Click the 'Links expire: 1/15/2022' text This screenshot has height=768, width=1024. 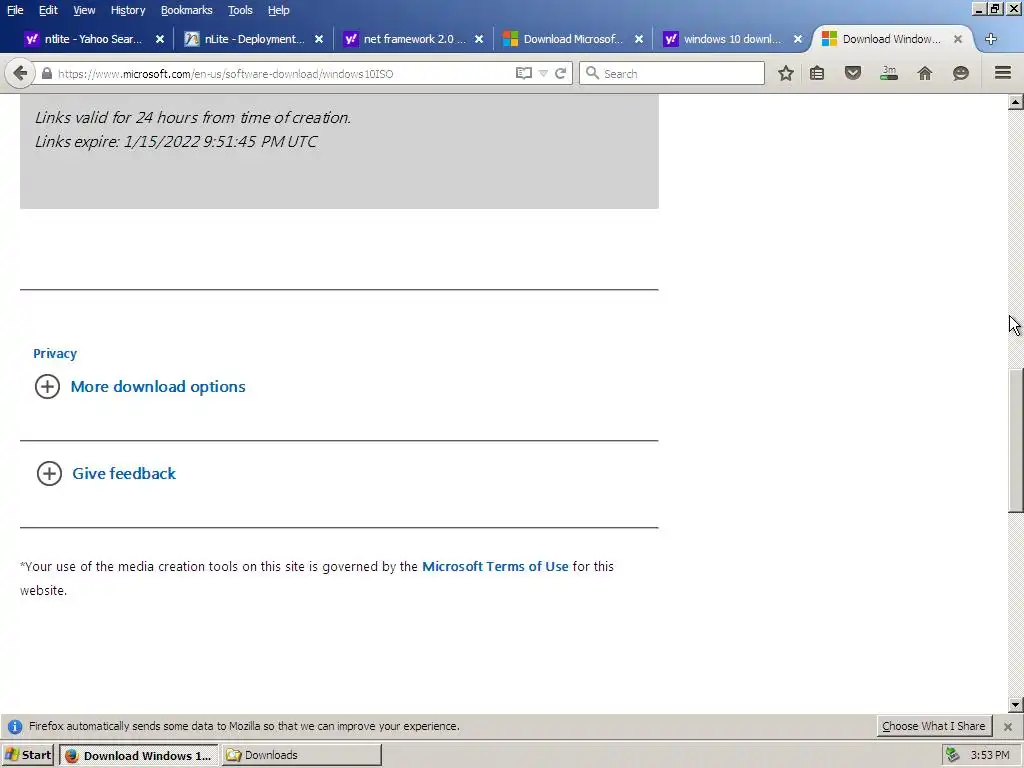click(176, 142)
